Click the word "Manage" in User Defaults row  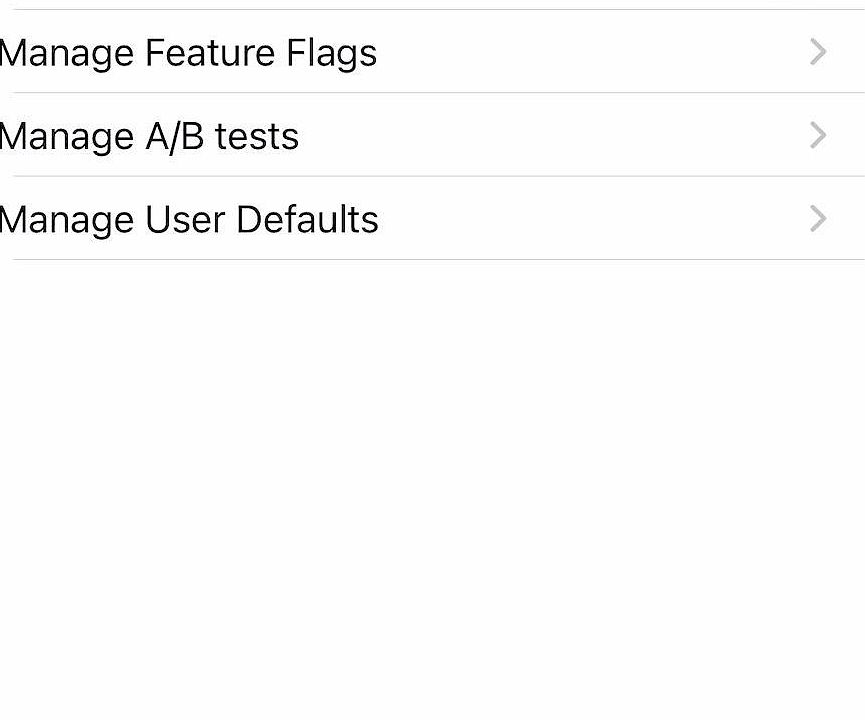67,219
